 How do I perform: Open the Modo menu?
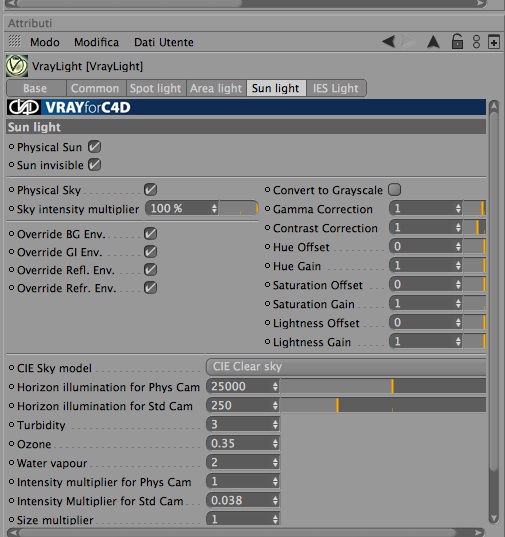point(45,42)
